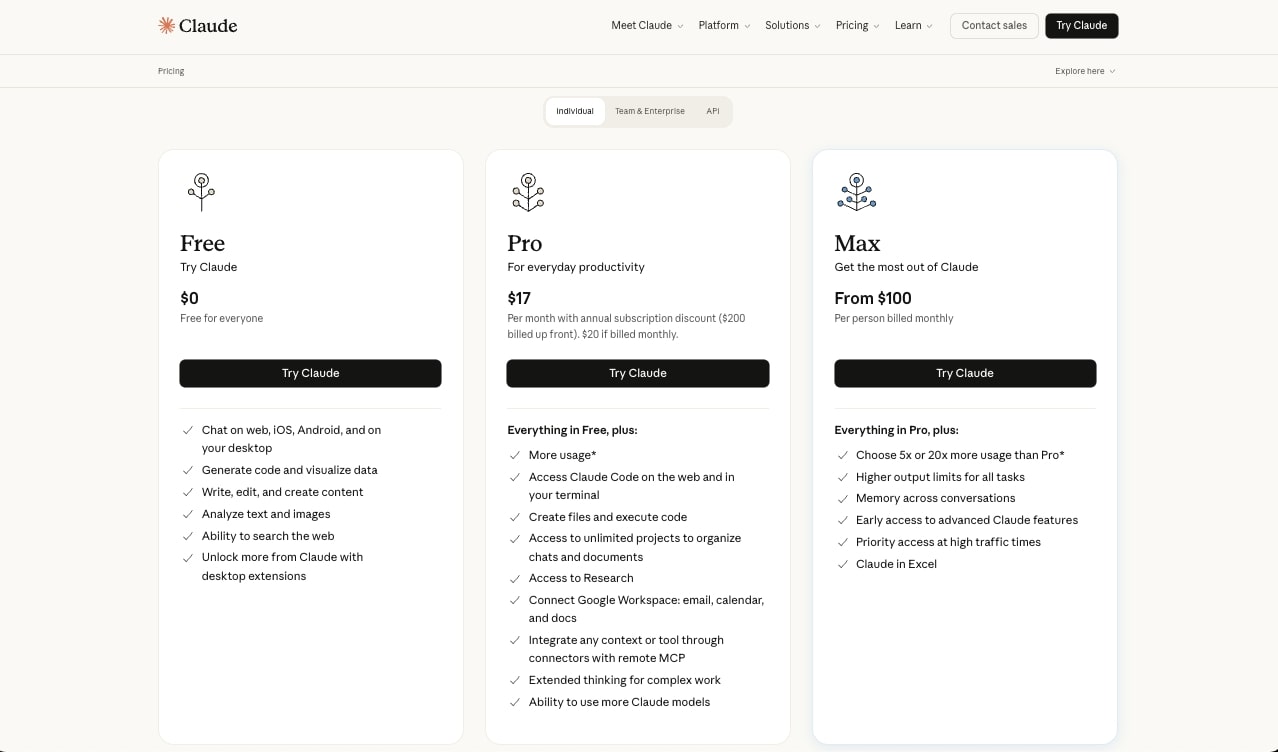Screen dimensions: 1278x752
Task: Click 'Get the most out of Claude' subtitle
Action: point(906,267)
